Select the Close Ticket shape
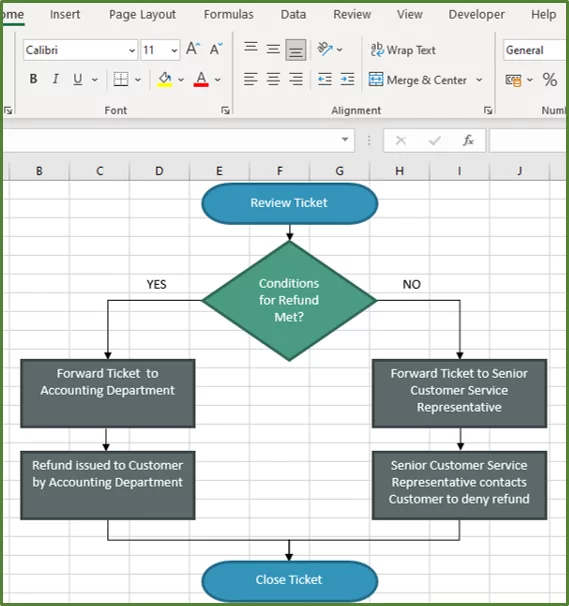This screenshot has width=569, height=606. pos(290,581)
